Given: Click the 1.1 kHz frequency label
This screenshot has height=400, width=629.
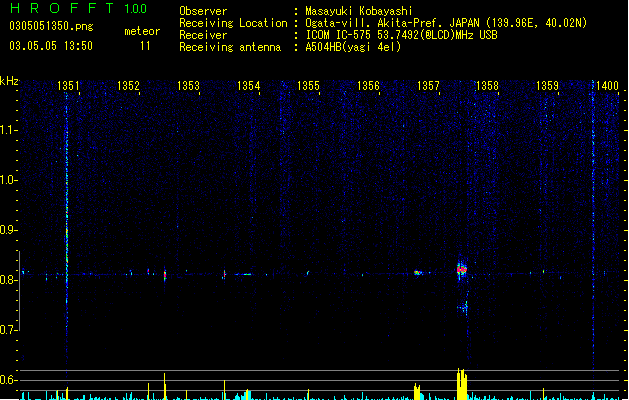Looking at the screenshot, I should point(8,130).
